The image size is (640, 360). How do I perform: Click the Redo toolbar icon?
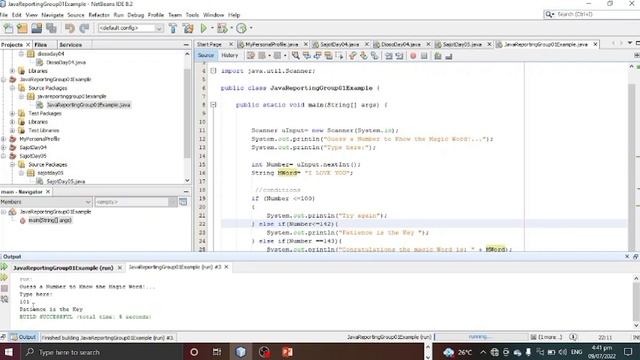pos(84,28)
